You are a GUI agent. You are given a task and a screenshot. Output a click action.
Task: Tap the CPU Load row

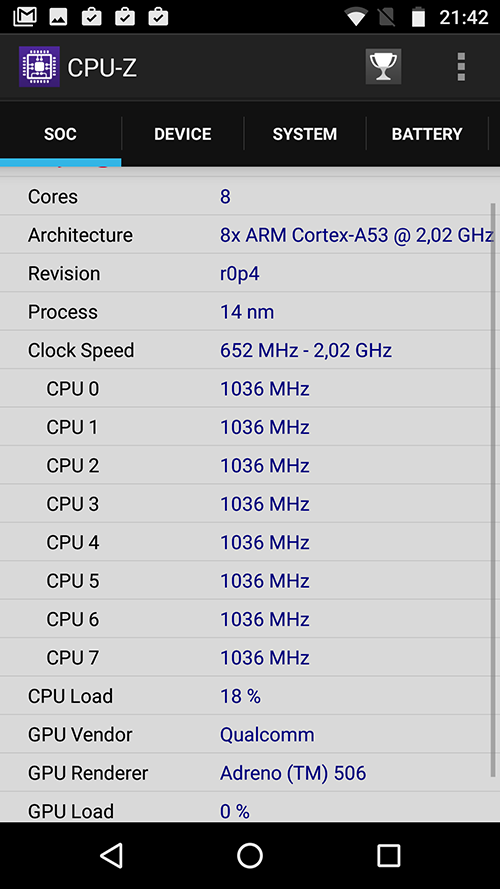250,696
